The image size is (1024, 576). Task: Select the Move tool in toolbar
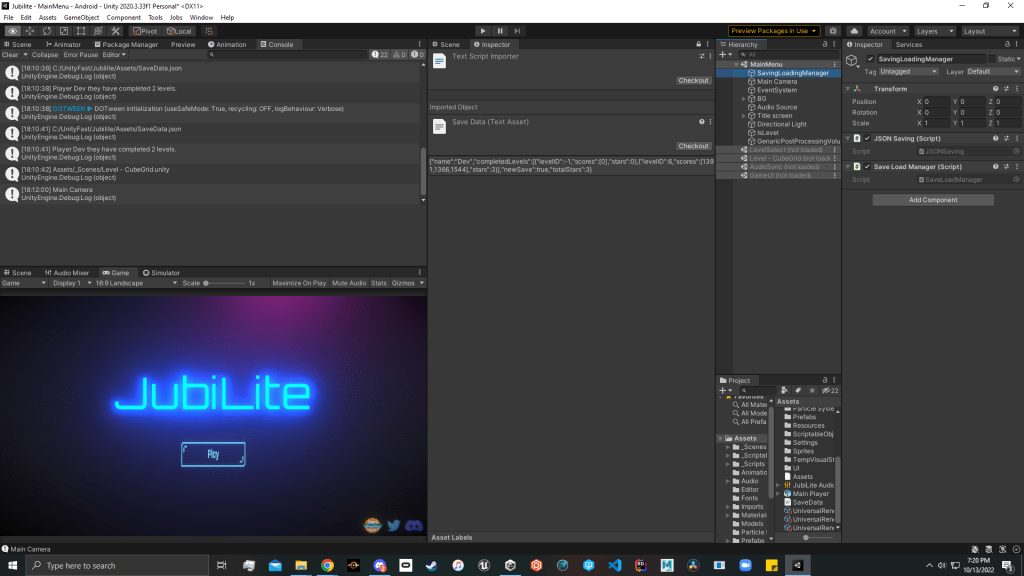[x=29, y=31]
